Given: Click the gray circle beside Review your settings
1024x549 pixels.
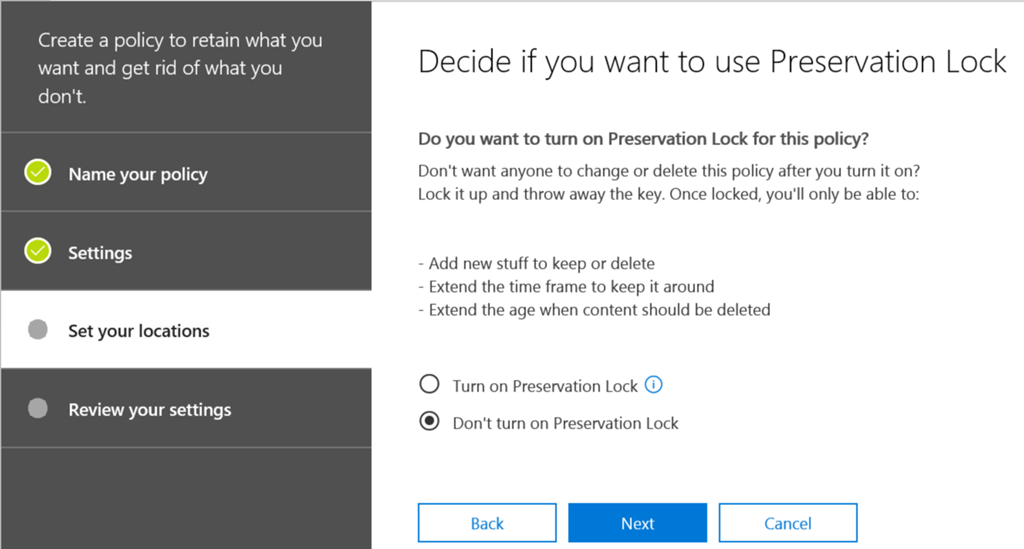Looking at the screenshot, I should [38, 409].
